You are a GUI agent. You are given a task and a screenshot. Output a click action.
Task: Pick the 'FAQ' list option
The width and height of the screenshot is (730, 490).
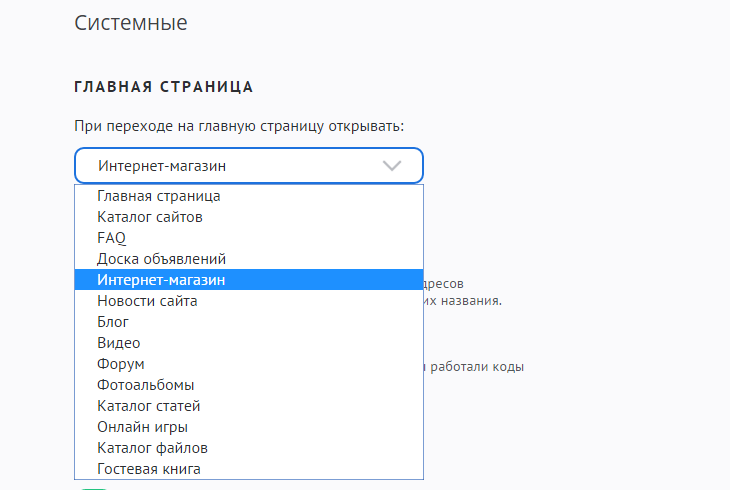pos(112,238)
